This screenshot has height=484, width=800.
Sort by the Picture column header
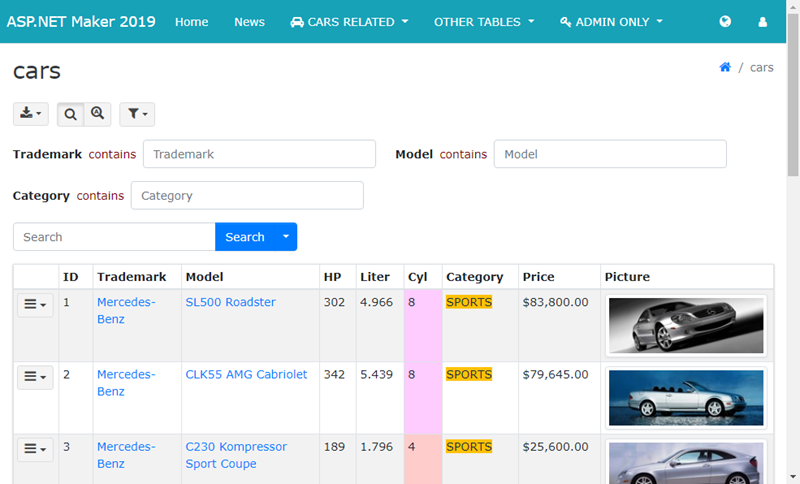(x=627, y=276)
